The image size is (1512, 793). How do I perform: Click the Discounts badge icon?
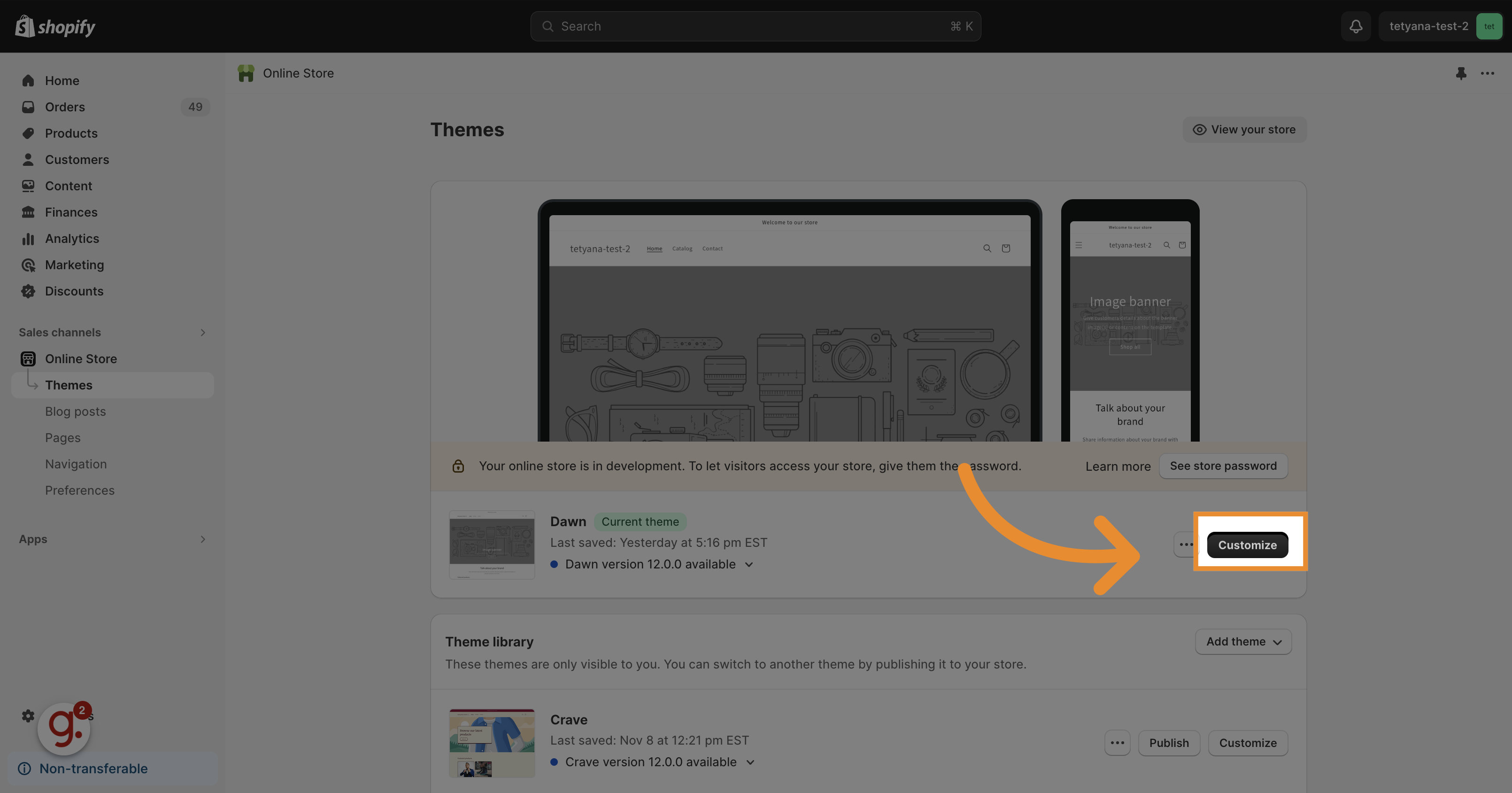28,291
